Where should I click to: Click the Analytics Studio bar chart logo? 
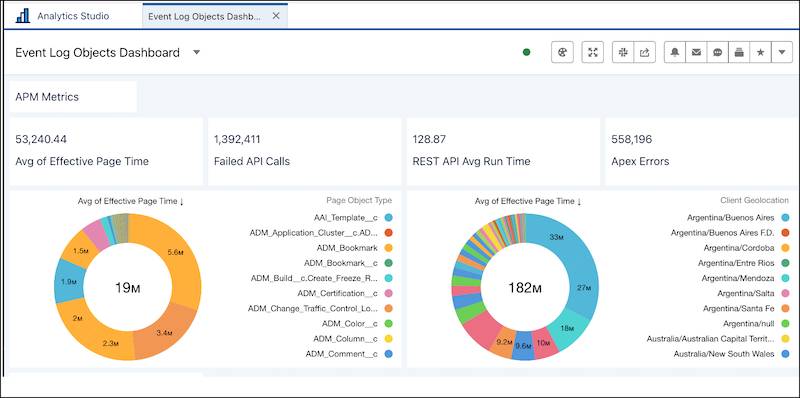point(22,16)
